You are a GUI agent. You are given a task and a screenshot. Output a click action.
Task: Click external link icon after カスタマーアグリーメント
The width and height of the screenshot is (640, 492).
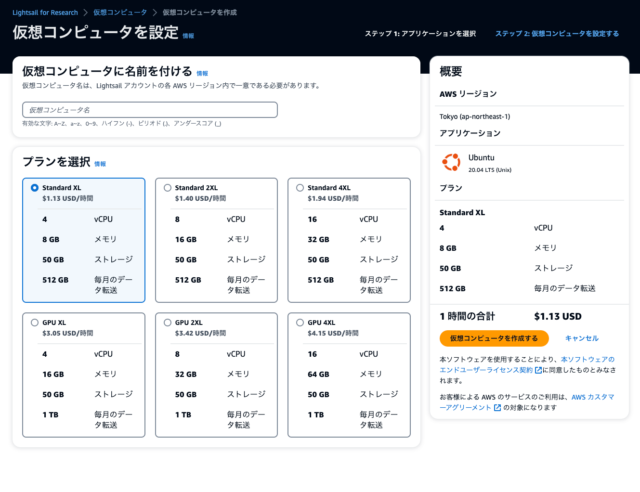point(497,407)
